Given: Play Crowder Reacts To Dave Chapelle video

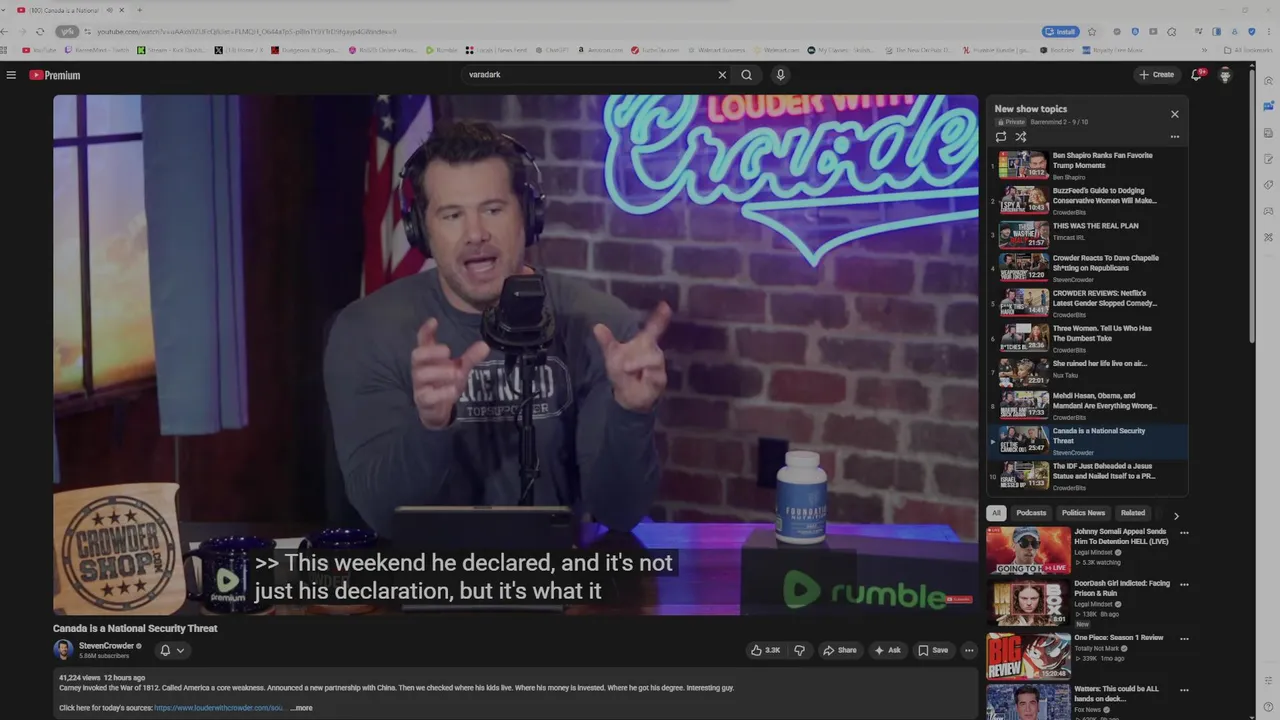Looking at the screenshot, I should [x=1088, y=268].
